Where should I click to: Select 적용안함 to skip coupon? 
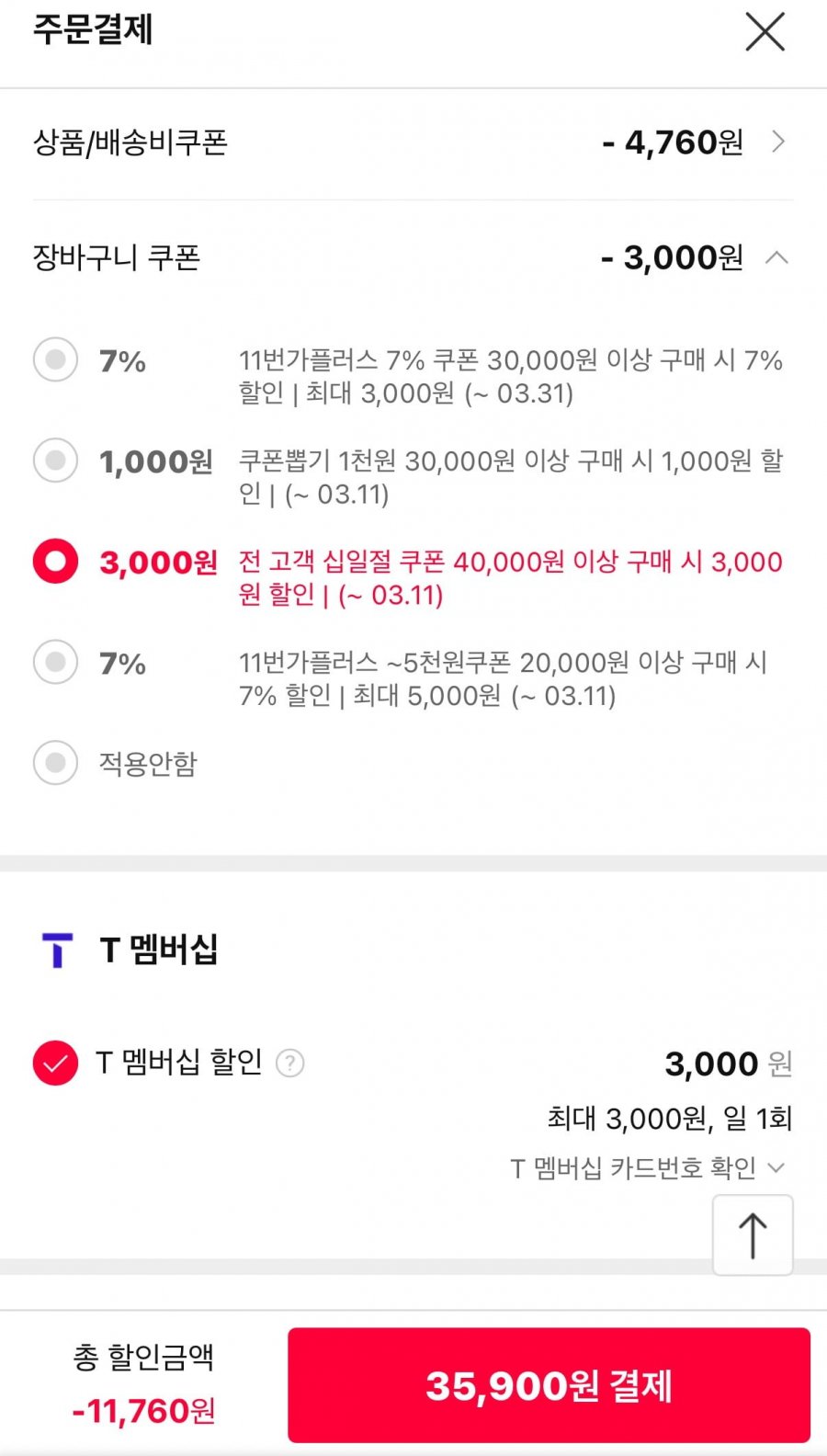(55, 763)
